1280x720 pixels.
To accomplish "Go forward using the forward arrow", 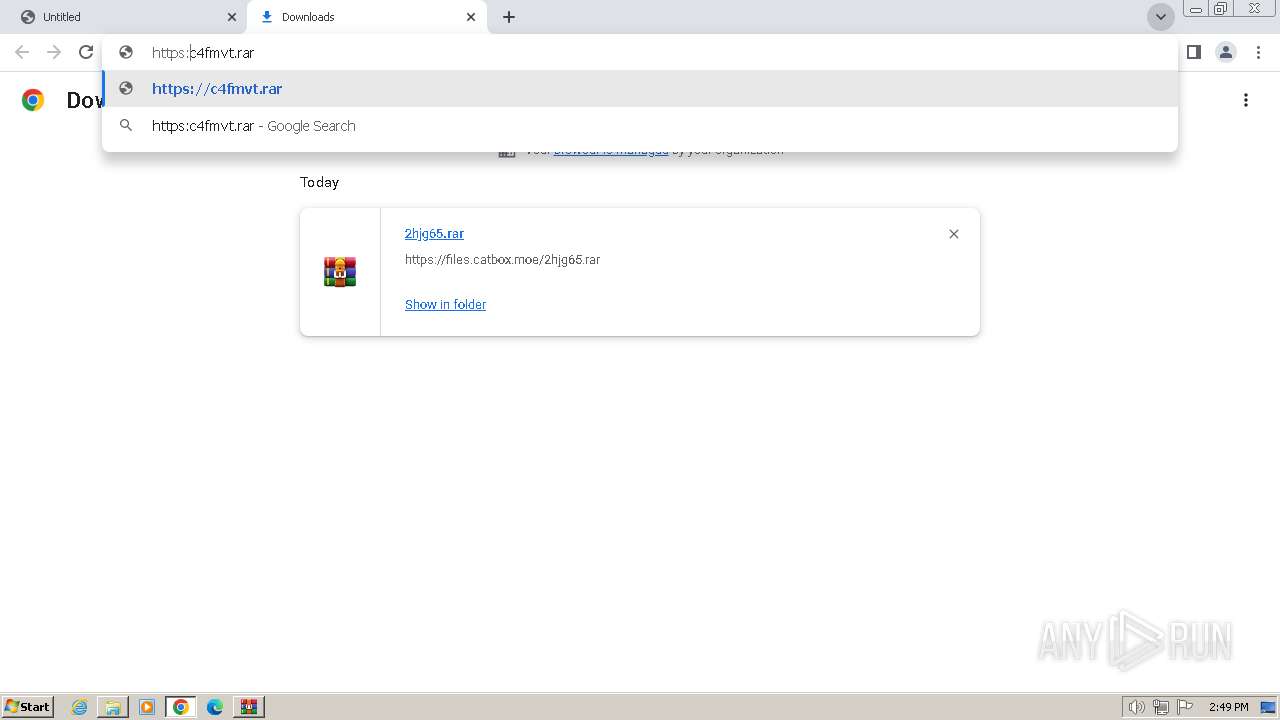I will click(x=54, y=52).
